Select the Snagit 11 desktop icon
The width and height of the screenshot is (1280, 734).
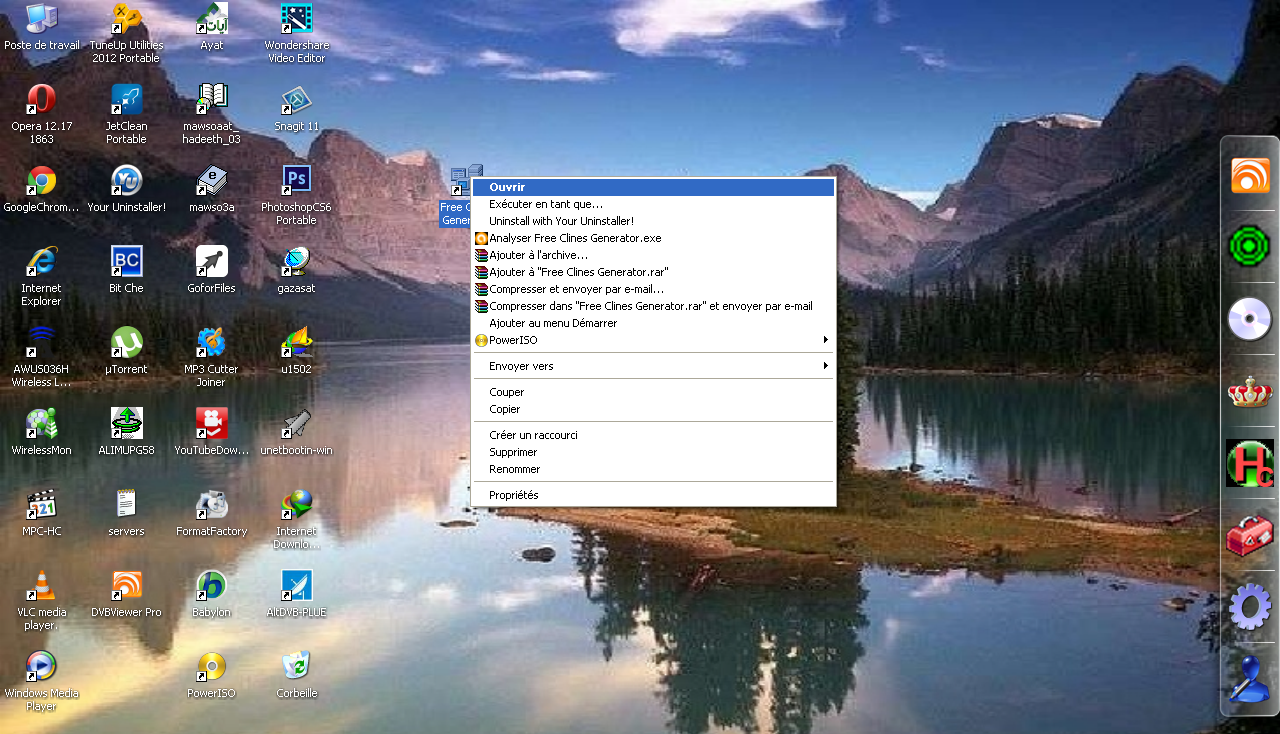pyautogui.click(x=296, y=100)
